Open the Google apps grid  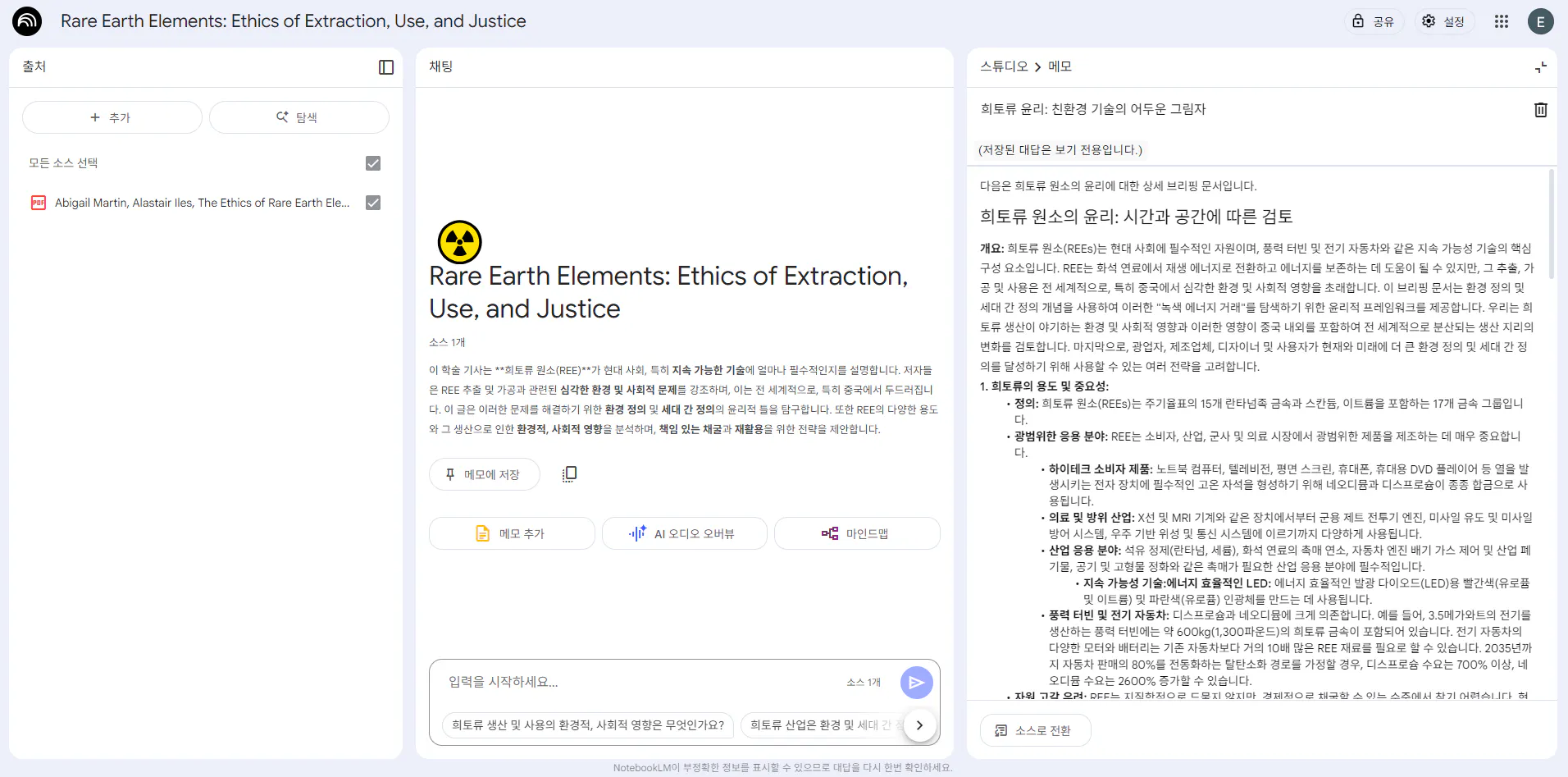(1502, 21)
